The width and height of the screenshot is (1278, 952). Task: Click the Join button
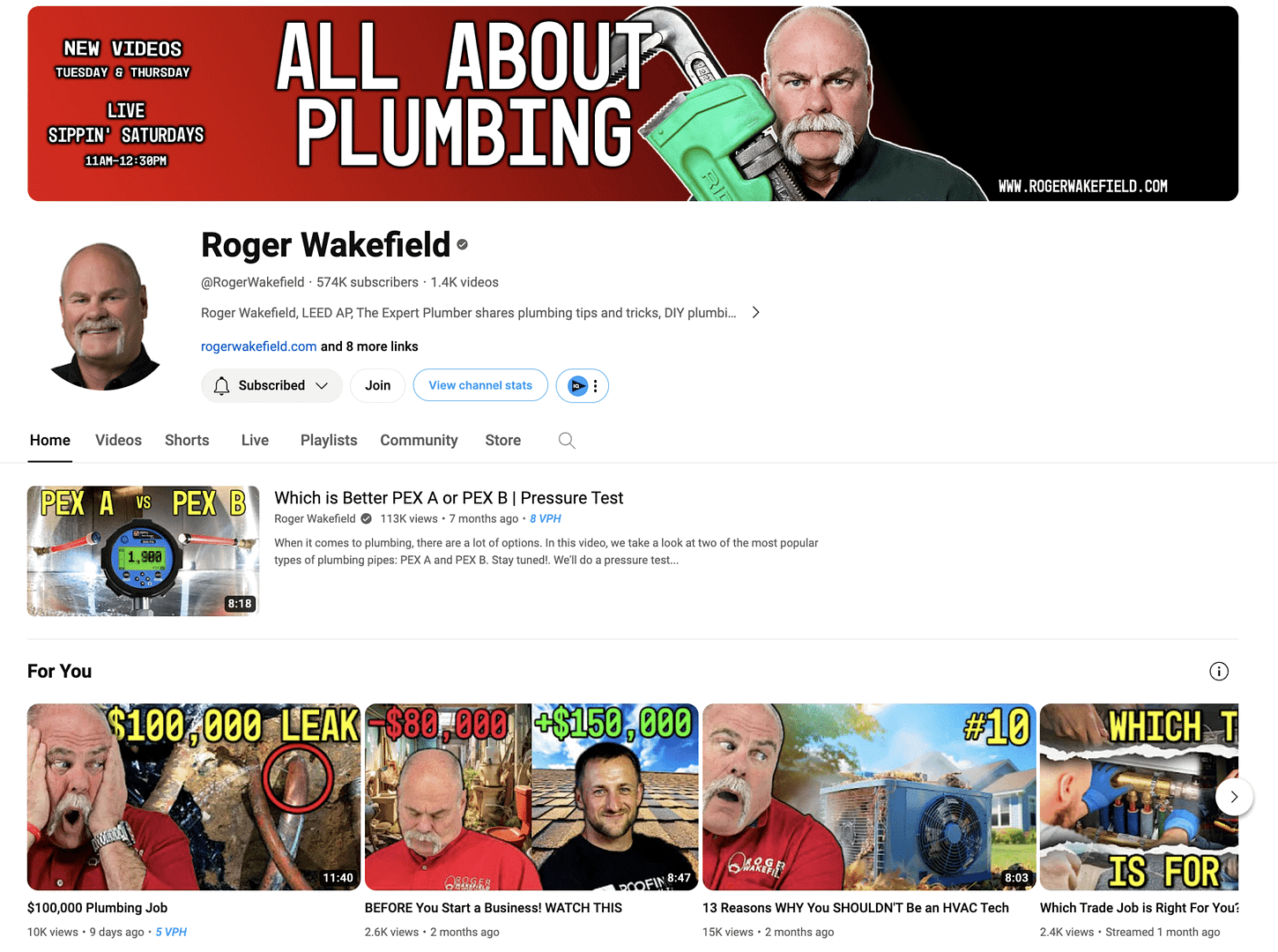pos(377,385)
